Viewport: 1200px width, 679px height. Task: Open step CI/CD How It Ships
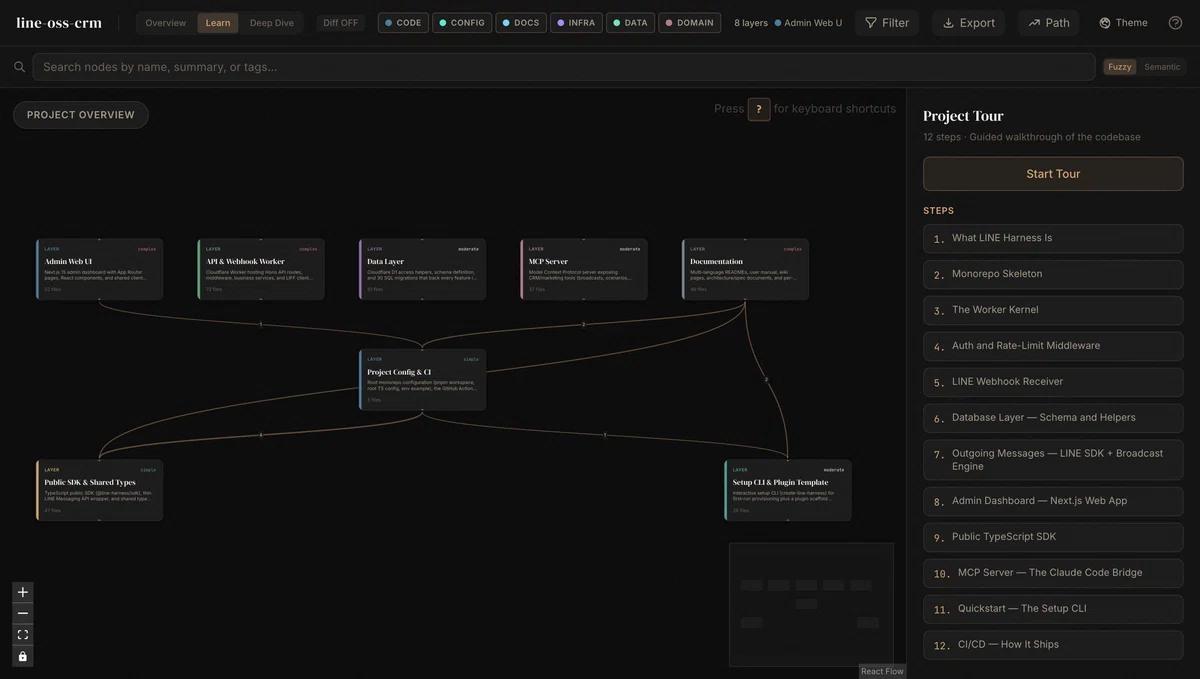pos(1053,645)
